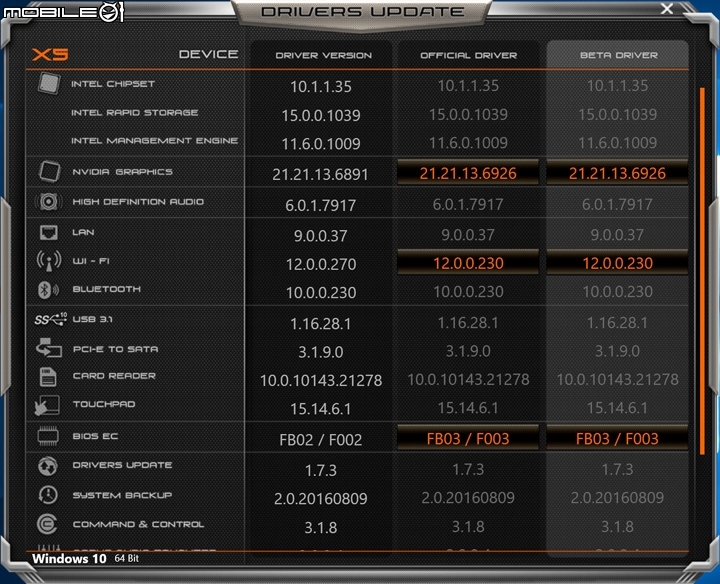Click PCI-E to SATA installed version 3.1.9.0
Image resolution: width=720 pixels, height=584 pixels.
321,352
